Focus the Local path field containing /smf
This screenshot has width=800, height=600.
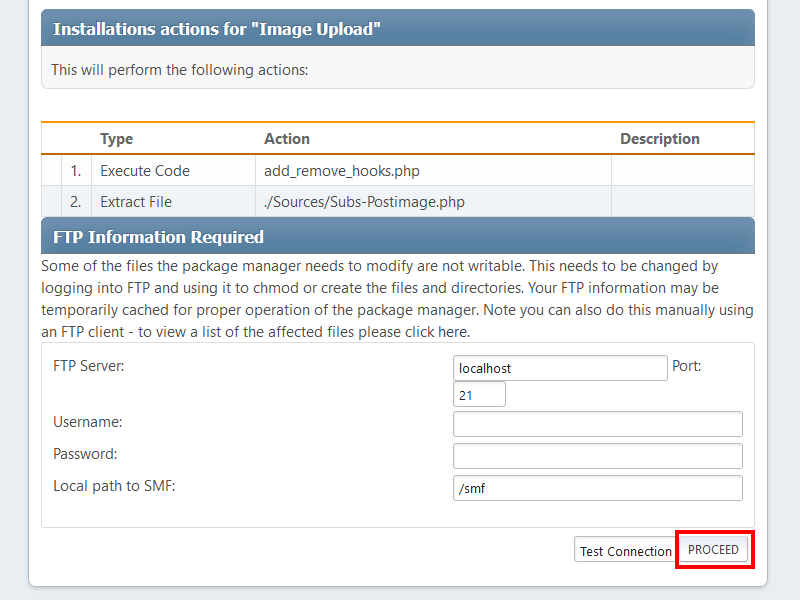coord(597,488)
